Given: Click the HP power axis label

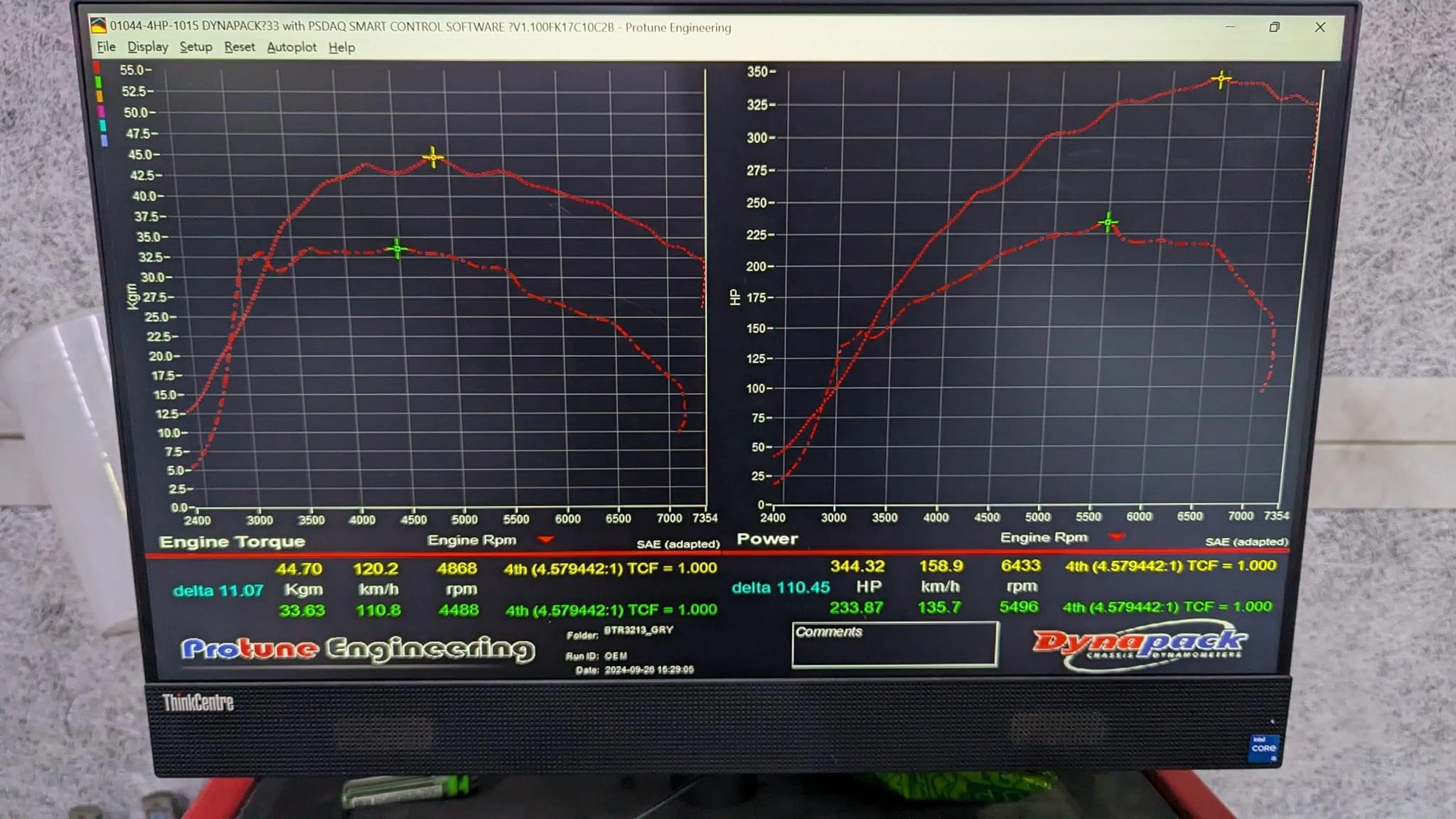Looking at the screenshot, I should tap(735, 297).
